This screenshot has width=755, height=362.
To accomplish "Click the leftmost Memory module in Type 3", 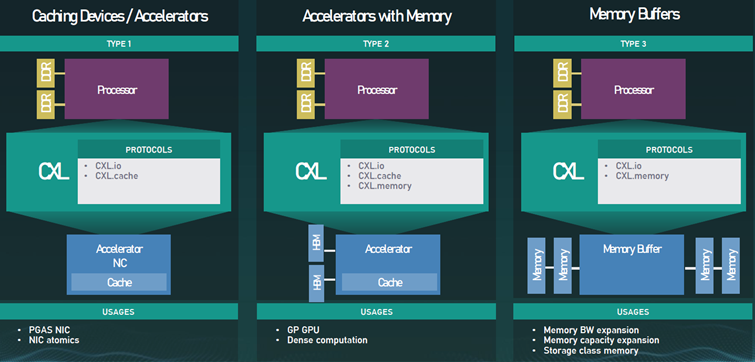I will [x=536, y=265].
